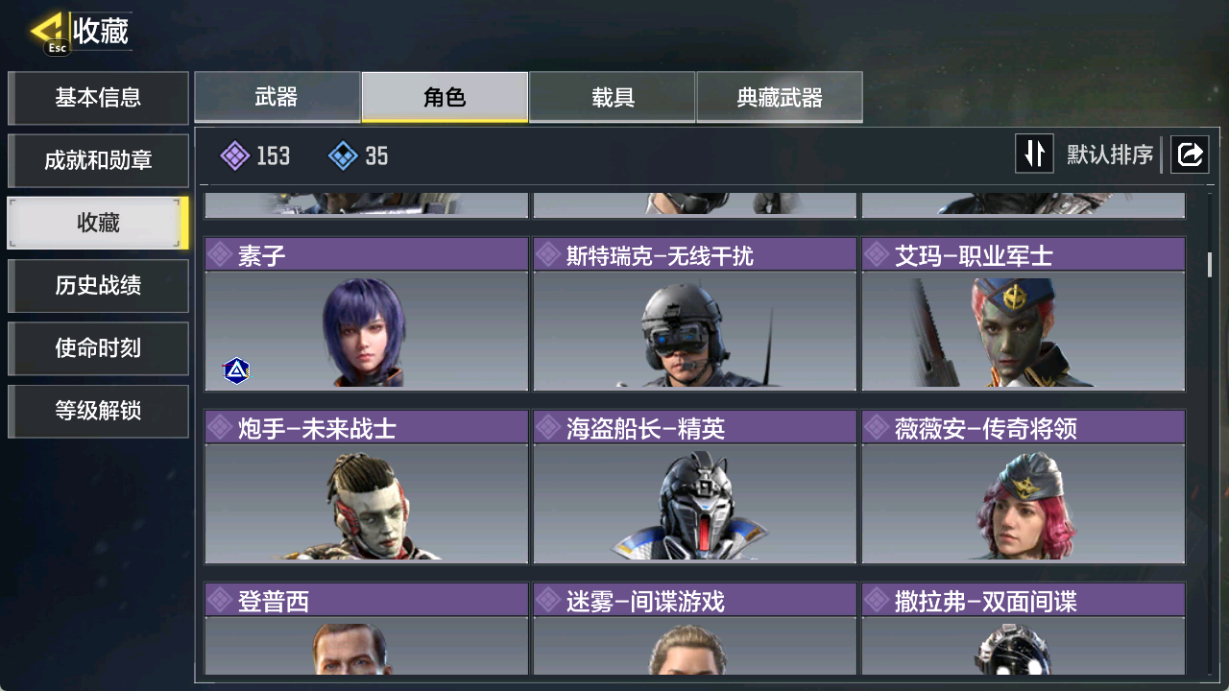Open the 使命时刻 sidebar section
This screenshot has height=691, width=1229.
click(98, 348)
